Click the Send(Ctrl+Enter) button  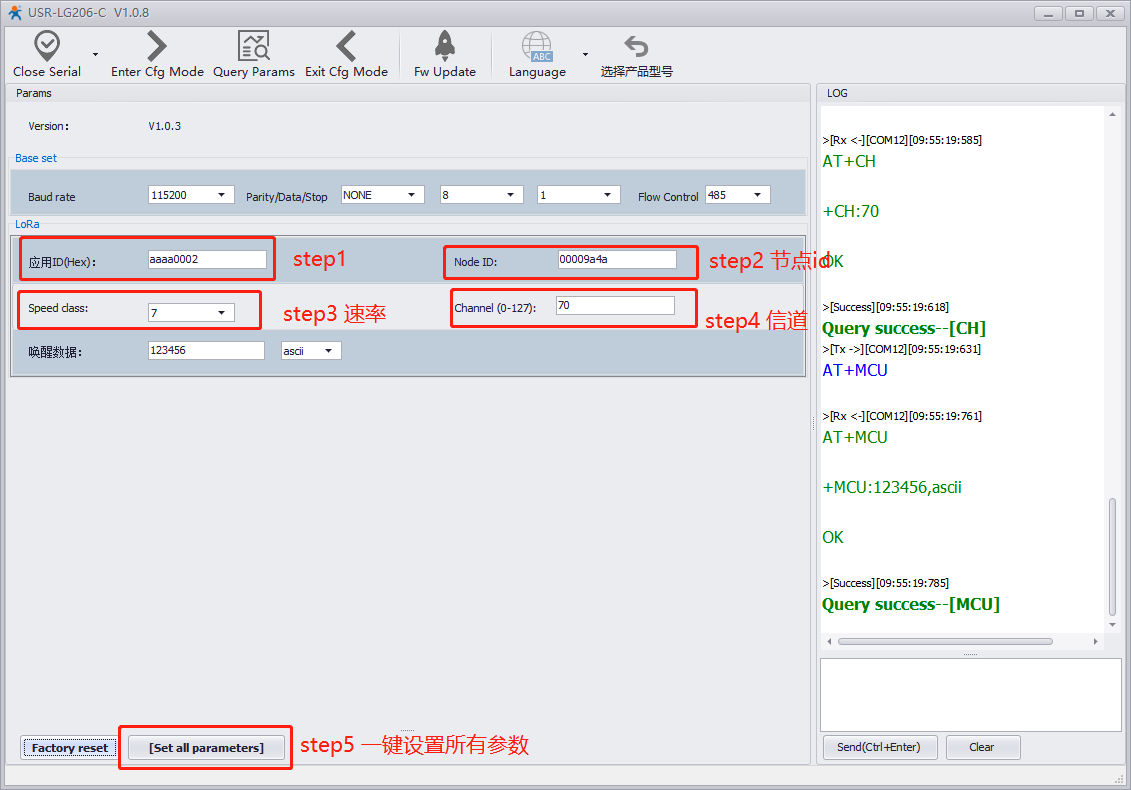(x=879, y=747)
